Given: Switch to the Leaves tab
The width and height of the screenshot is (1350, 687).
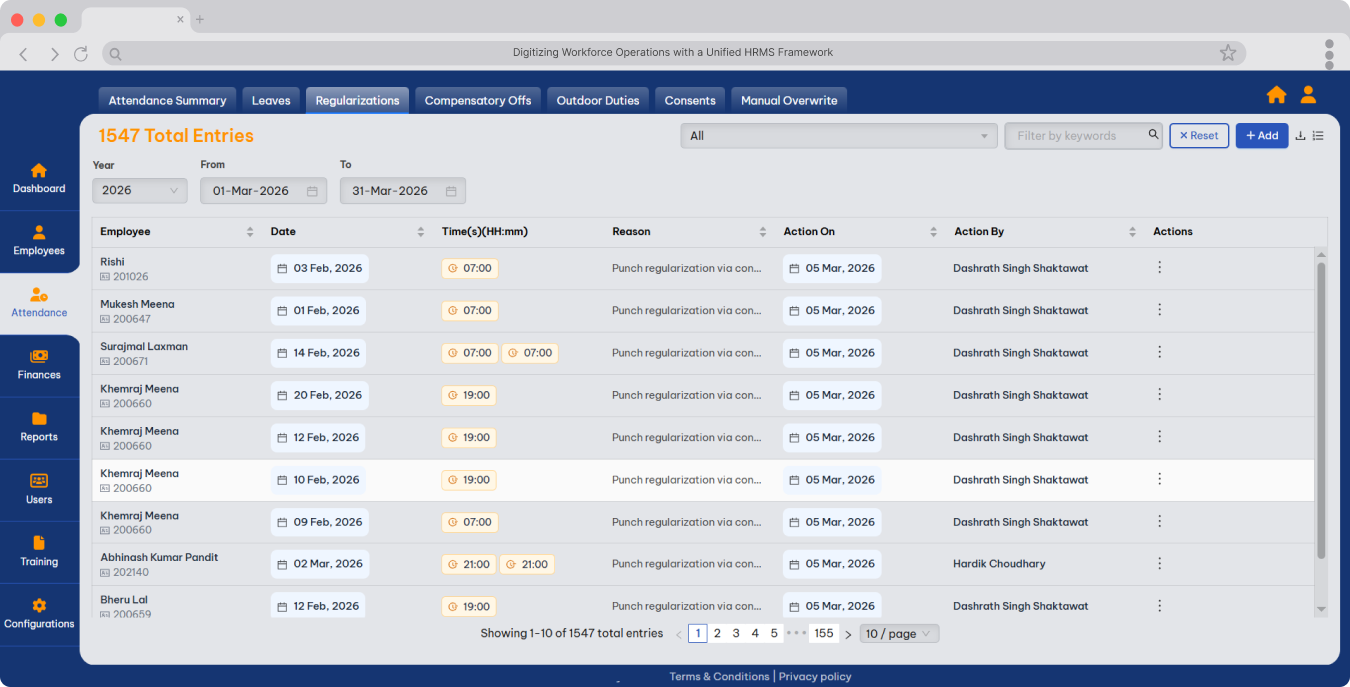Looking at the screenshot, I should (x=271, y=100).
